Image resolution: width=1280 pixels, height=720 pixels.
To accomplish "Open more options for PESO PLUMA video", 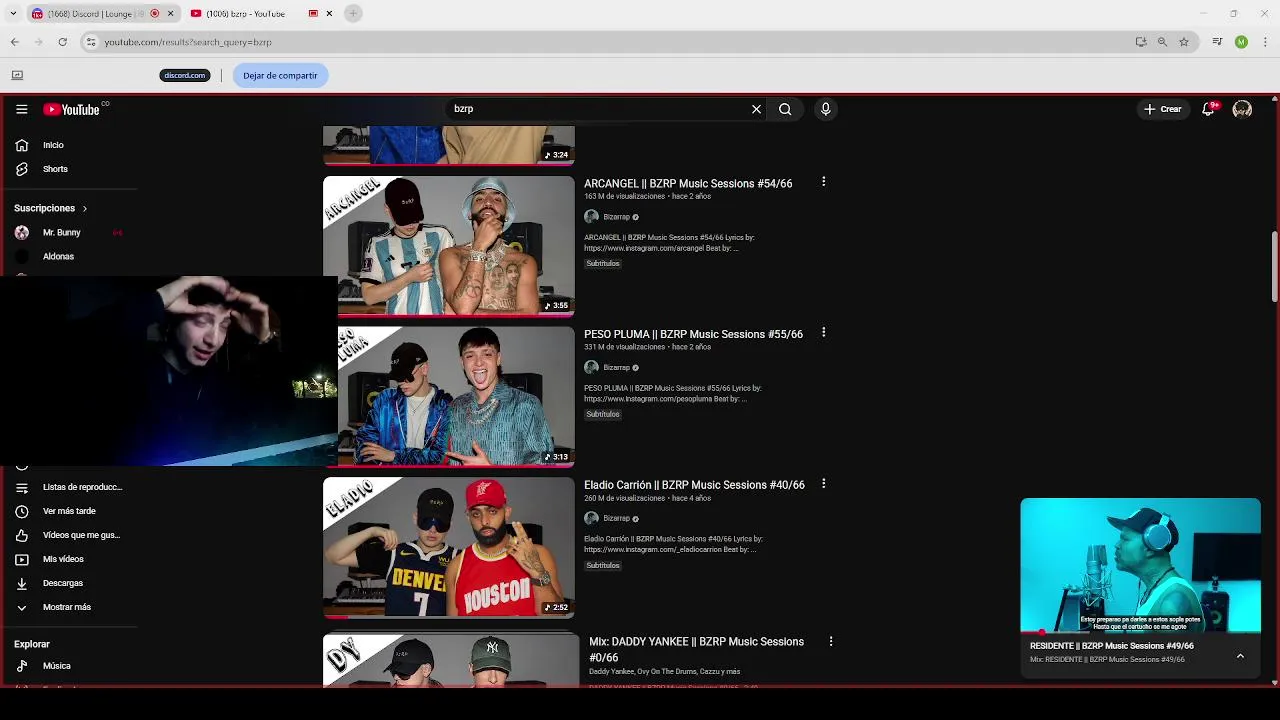I will (823, 333).
